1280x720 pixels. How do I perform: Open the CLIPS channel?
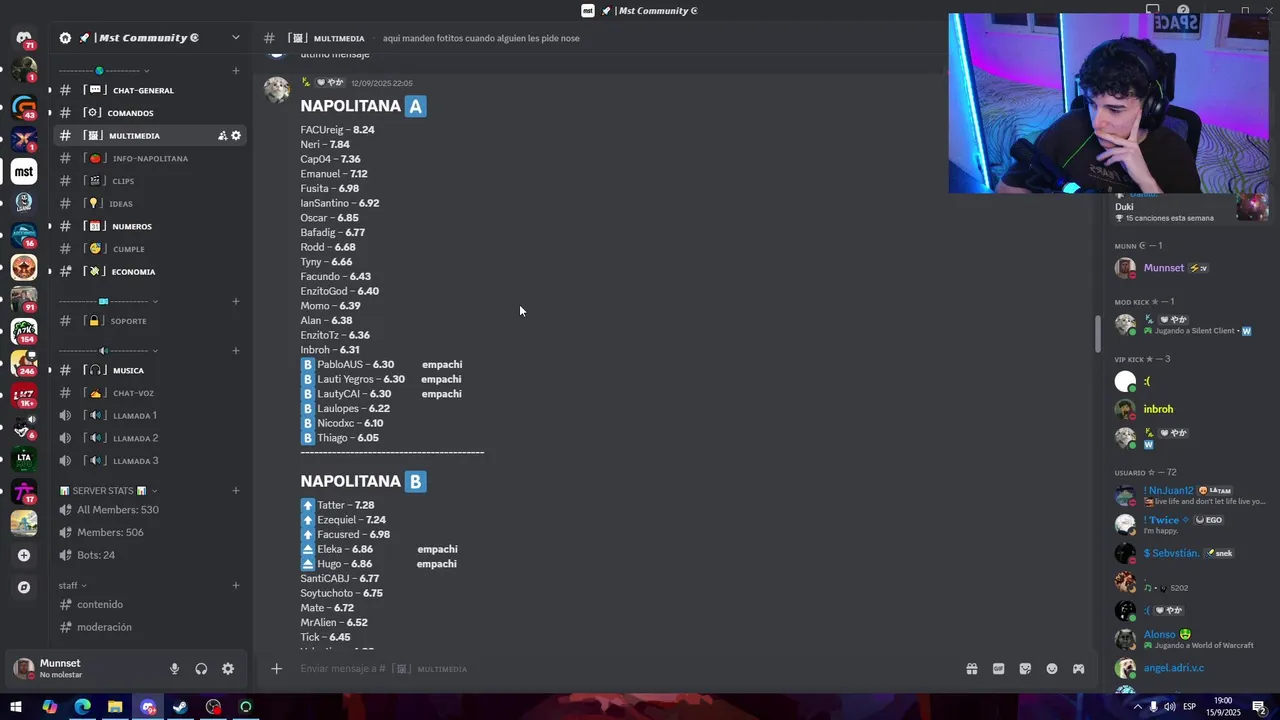coord(150,181)
